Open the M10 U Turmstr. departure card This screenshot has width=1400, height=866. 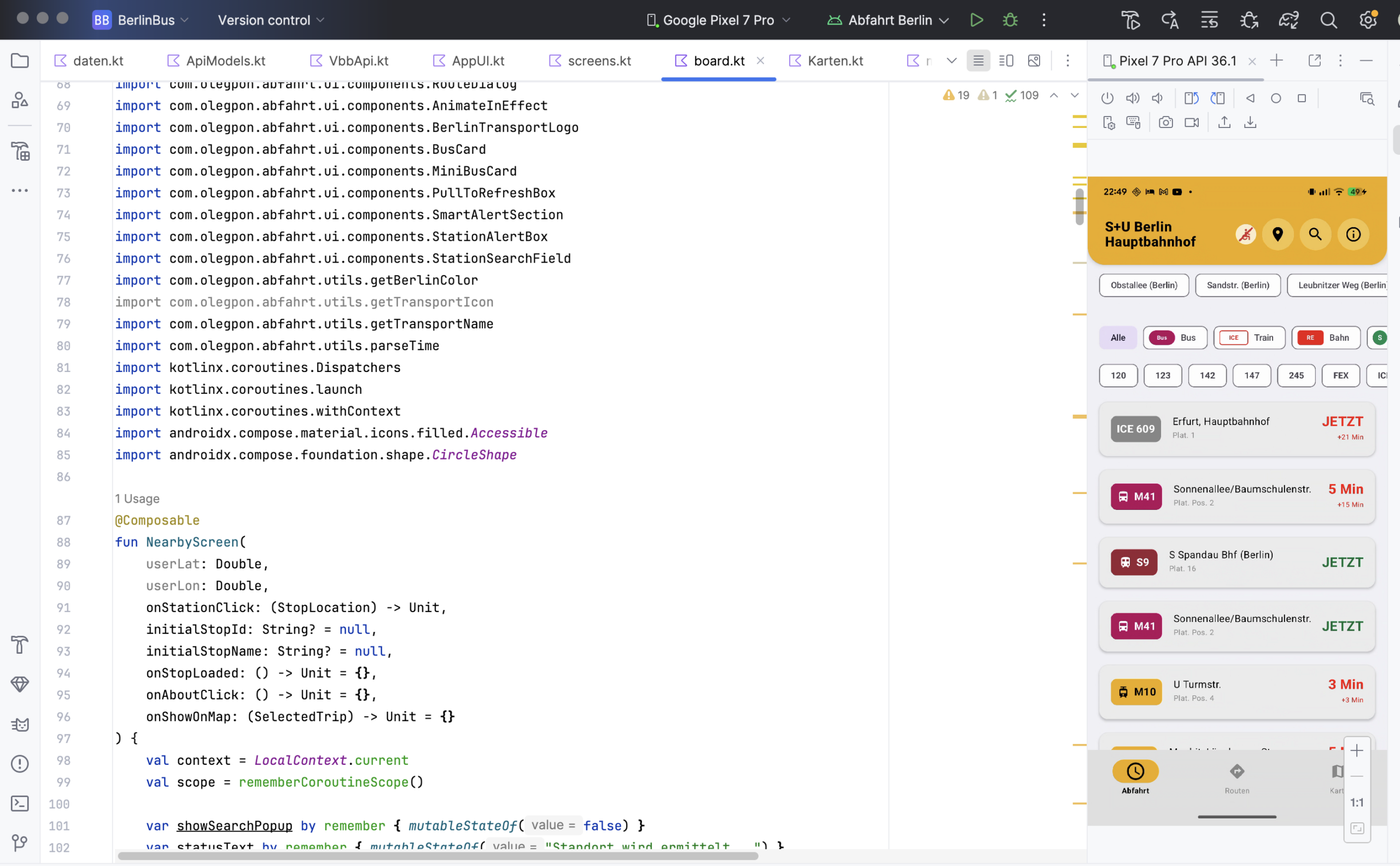(1237, 691)
